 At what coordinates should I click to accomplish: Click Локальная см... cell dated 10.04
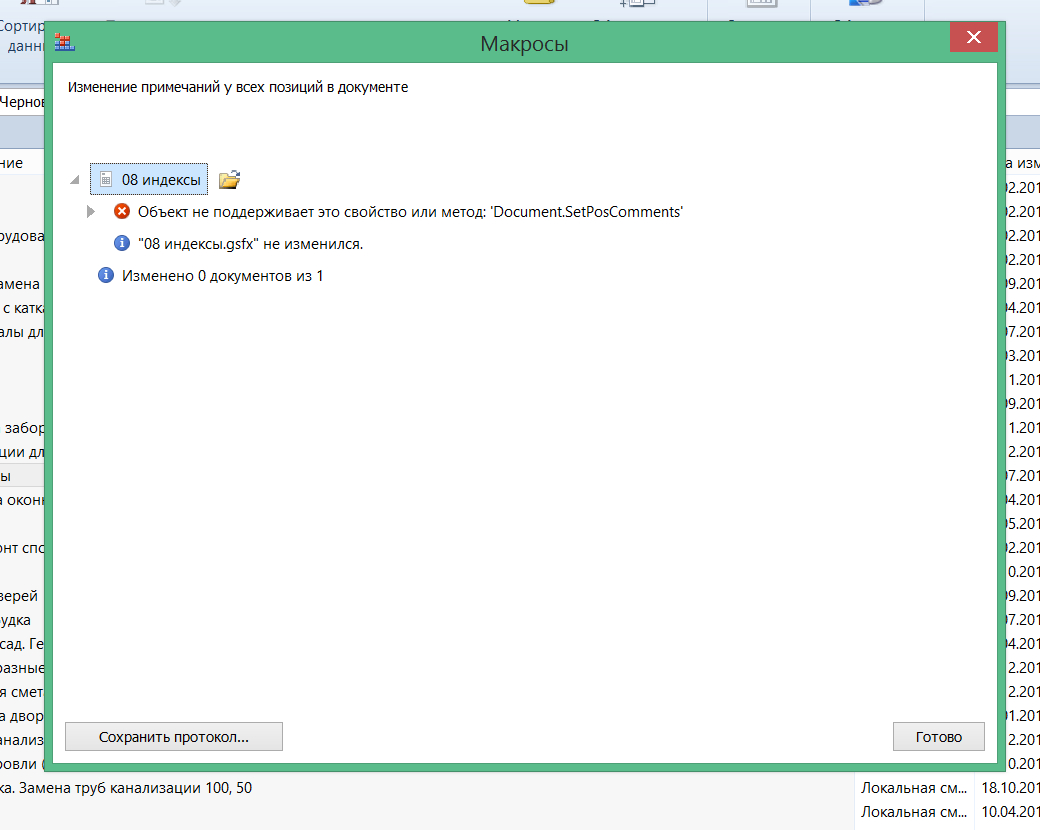tap(914, 811)
